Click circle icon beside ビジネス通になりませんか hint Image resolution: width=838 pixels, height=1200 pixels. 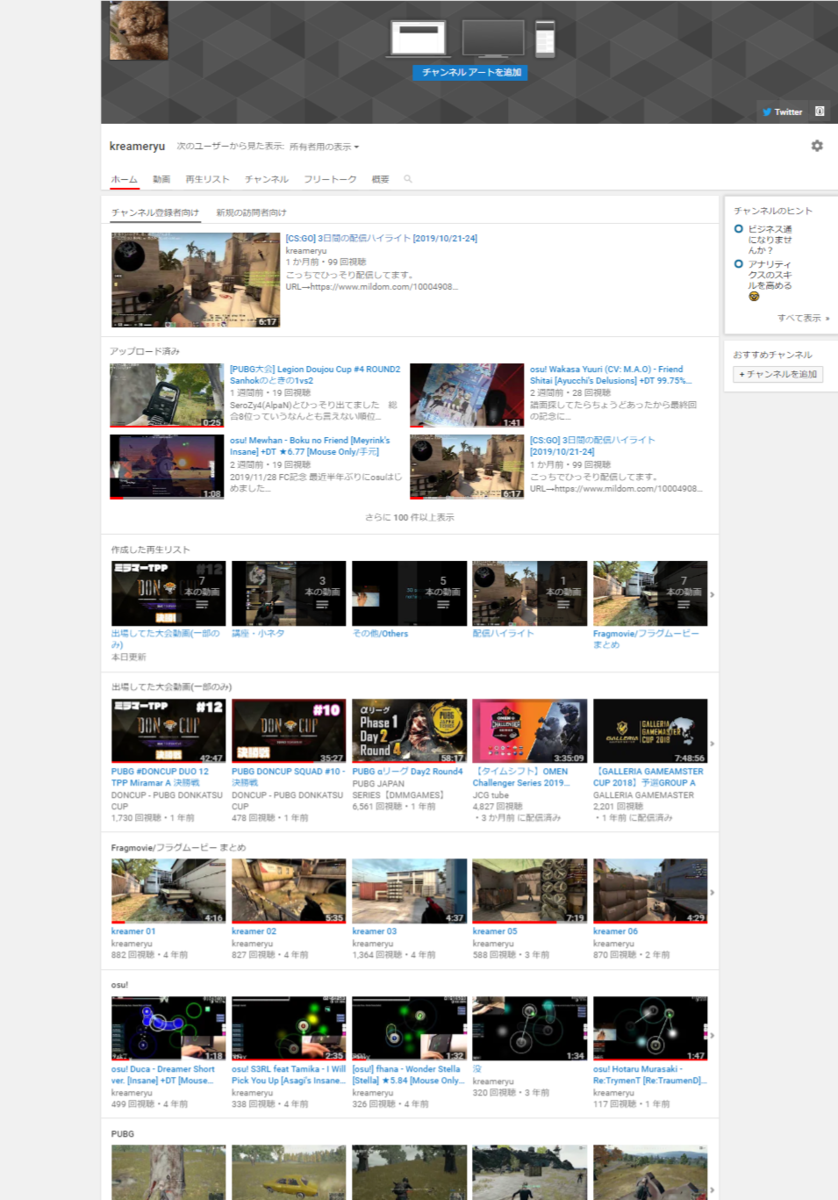click(x=738, y=229)
